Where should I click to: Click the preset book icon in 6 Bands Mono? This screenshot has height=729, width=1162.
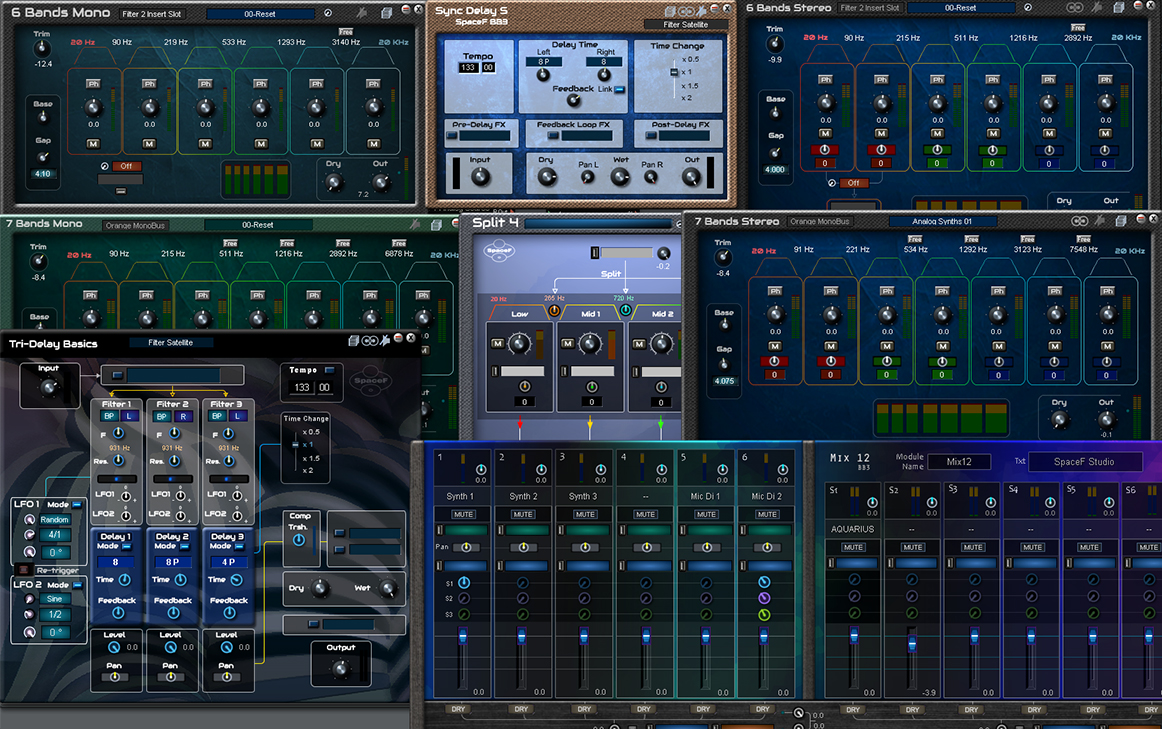pyautogui.click(x=386, y=13)
